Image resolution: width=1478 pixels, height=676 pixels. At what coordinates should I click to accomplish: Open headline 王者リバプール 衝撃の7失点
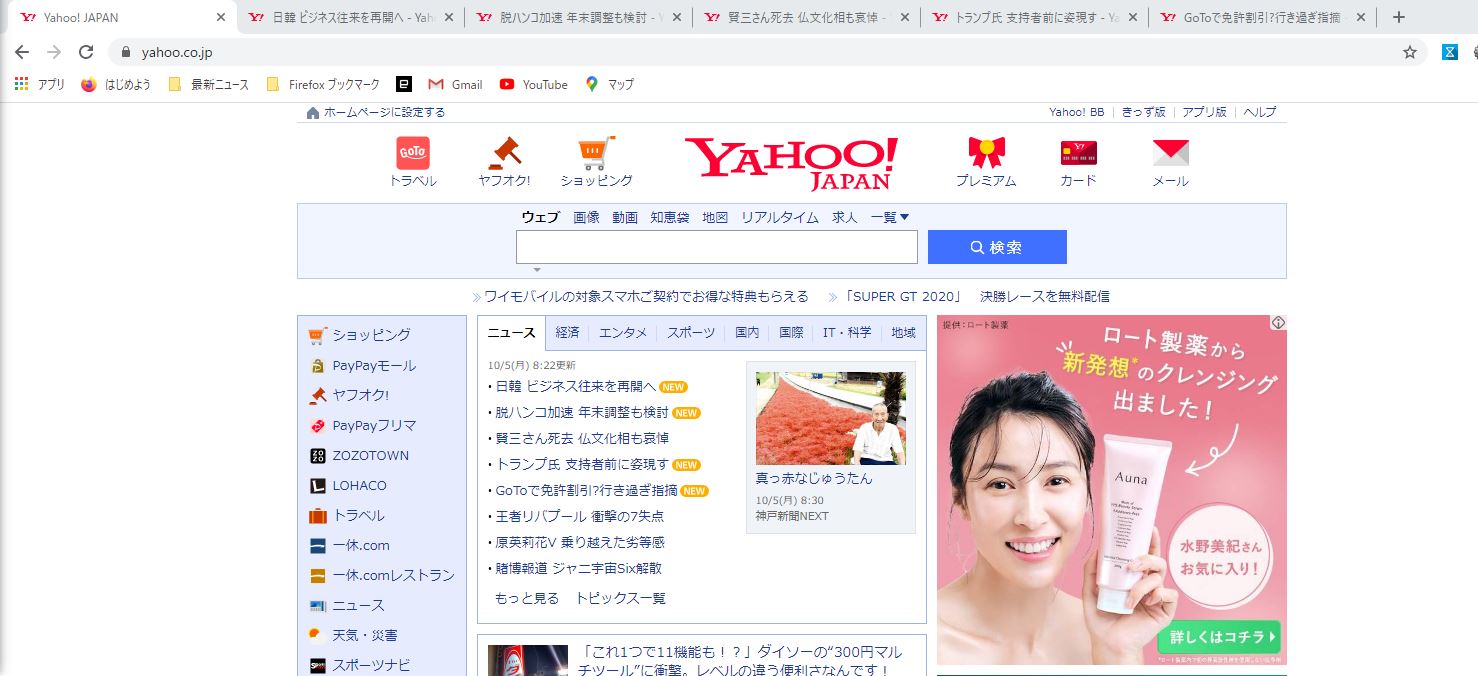coord(580,516)
